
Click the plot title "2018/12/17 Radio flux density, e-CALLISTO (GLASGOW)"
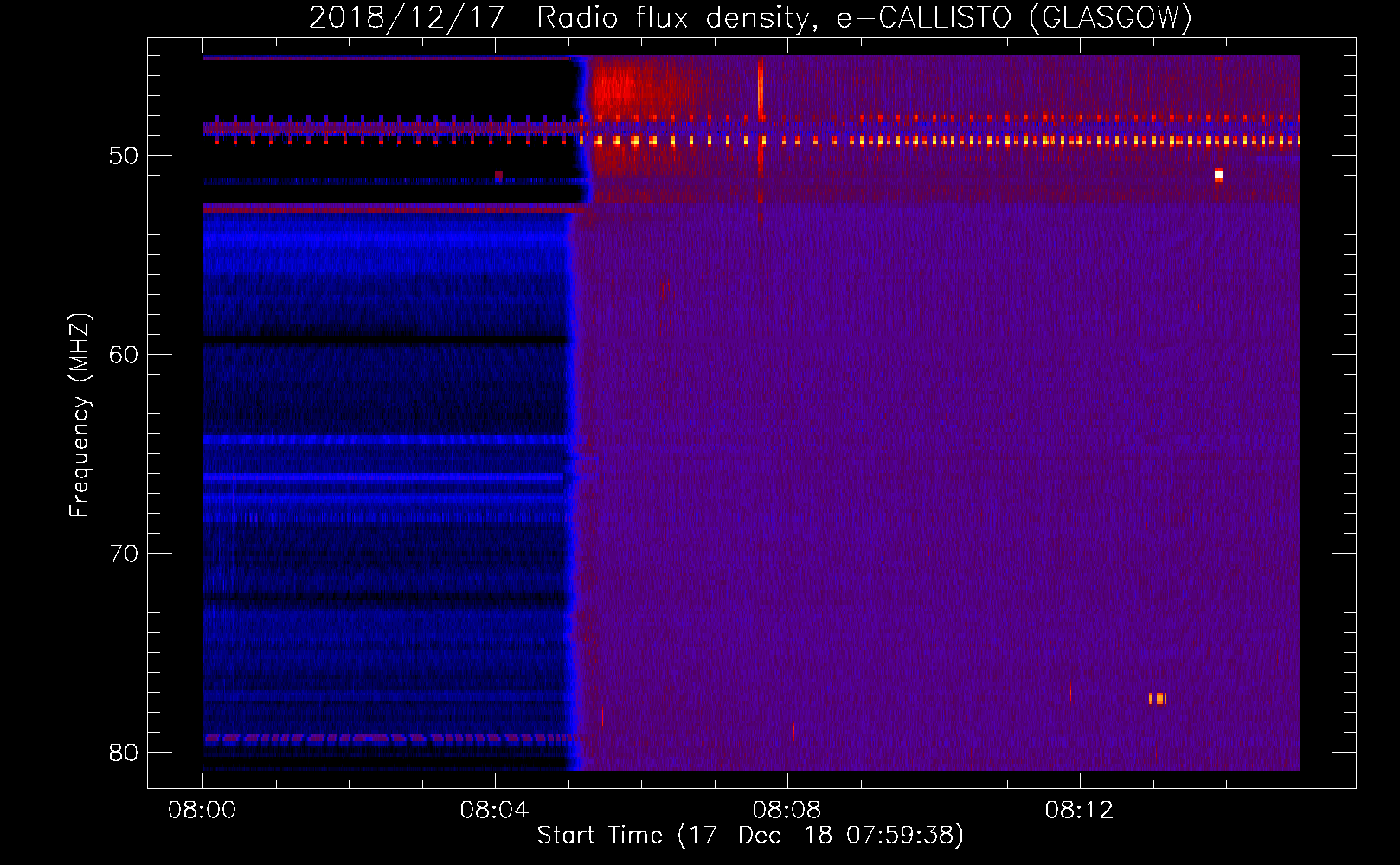(750, 17)
